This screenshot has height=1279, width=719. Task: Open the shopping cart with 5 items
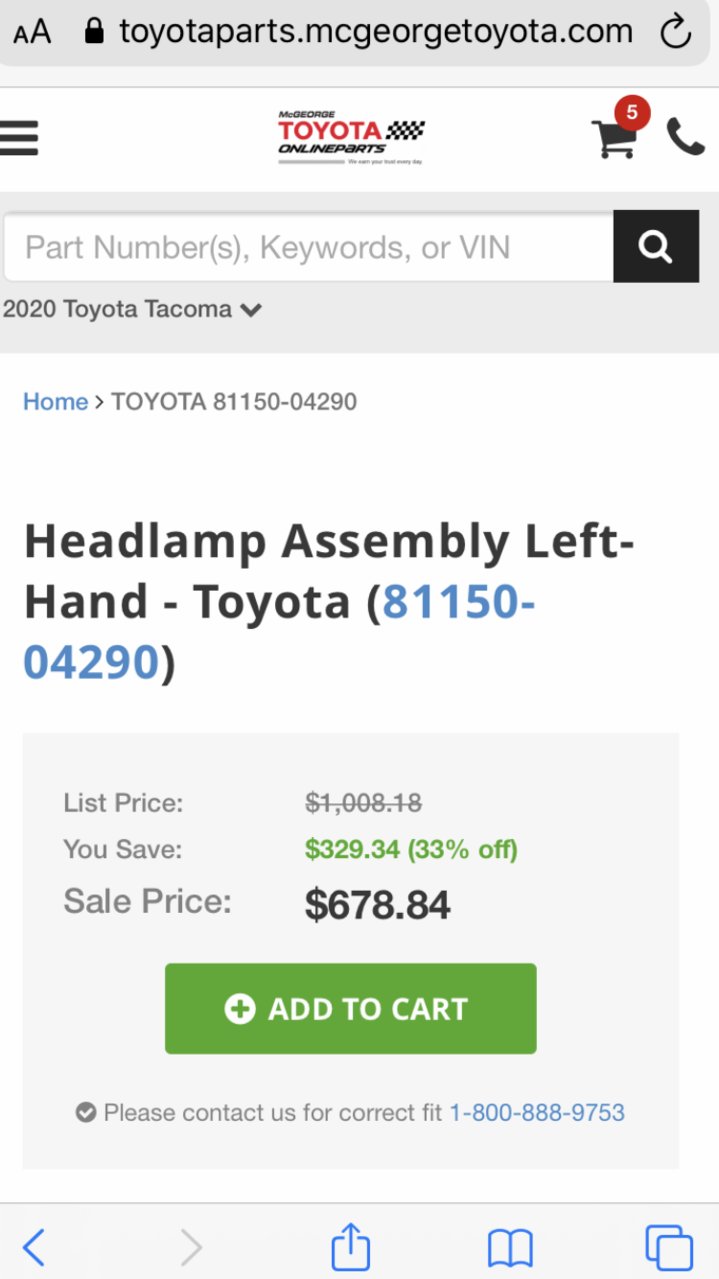[x=615, y=138]
